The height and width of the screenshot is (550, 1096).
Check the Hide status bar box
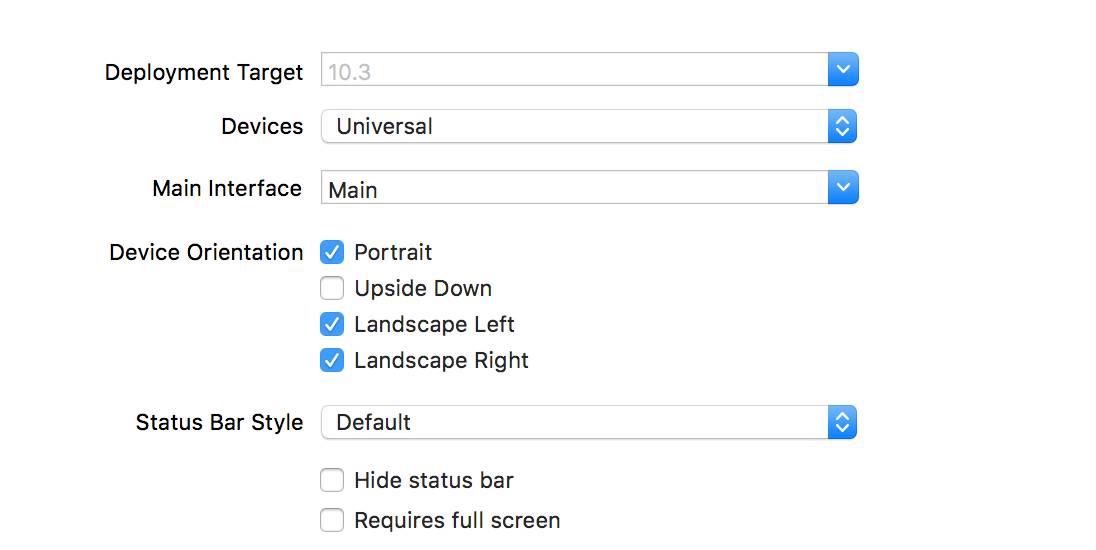(x=332, y=481)
